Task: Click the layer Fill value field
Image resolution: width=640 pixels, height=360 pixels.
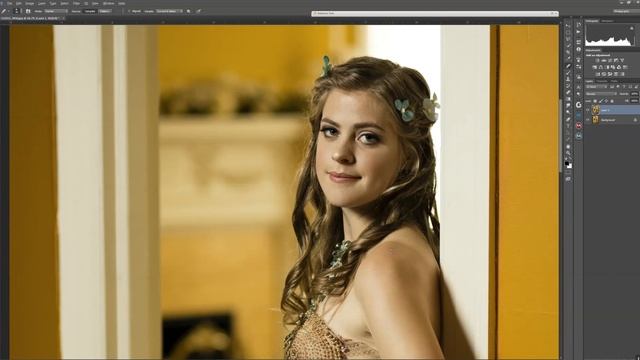Action: [634, 101]
